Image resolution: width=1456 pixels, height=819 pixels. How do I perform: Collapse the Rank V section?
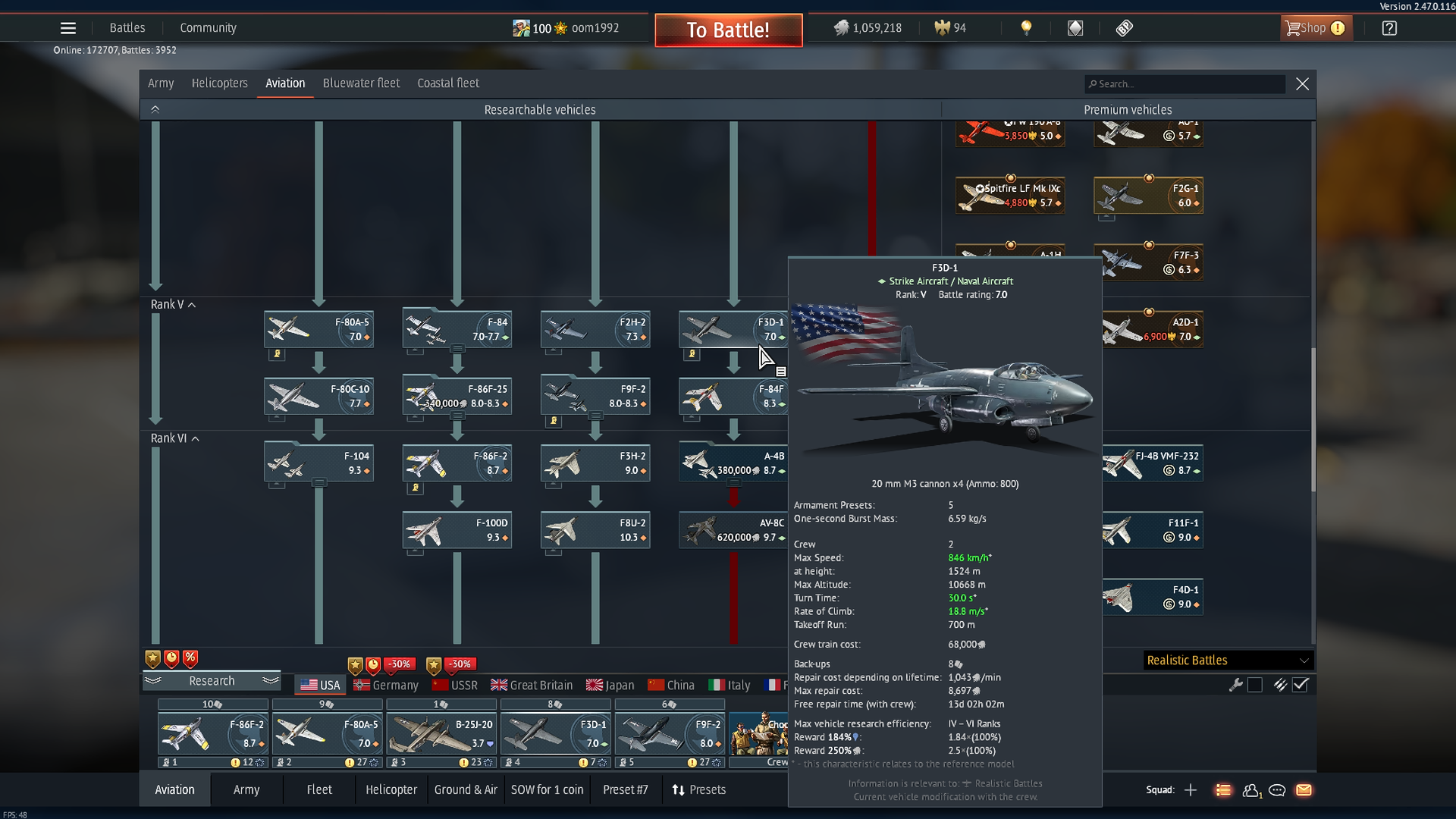click(x=174, y=305)
